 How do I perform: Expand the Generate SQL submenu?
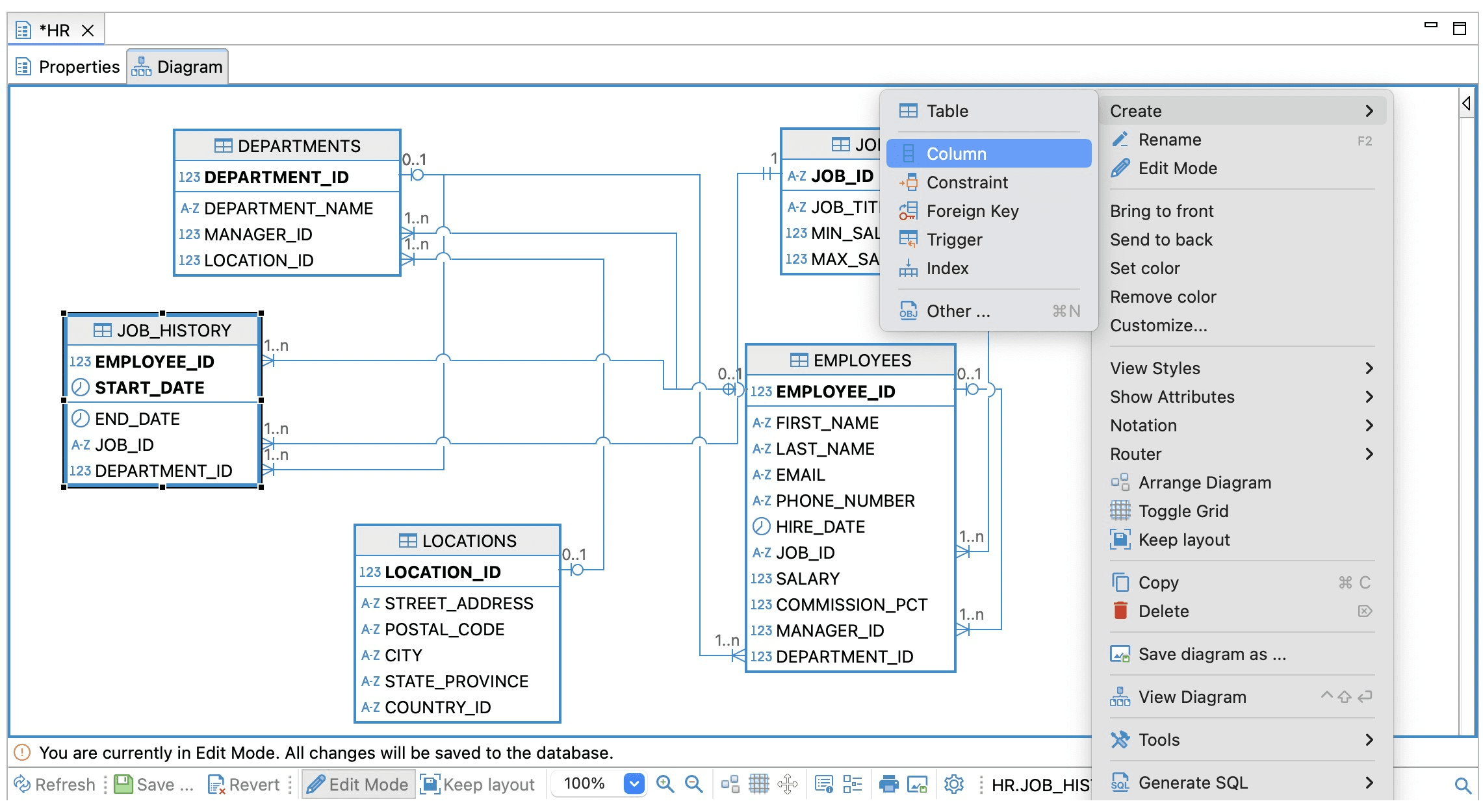pos(1192,782)
